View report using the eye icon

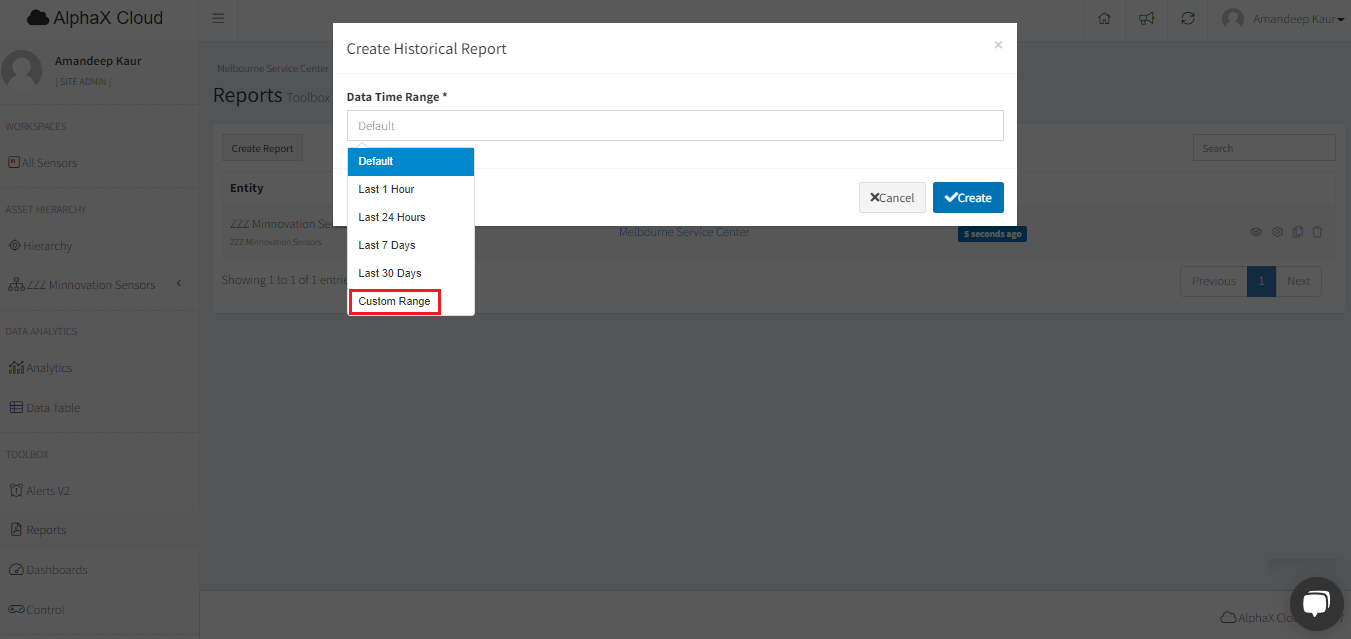[x=1256, y=232]
